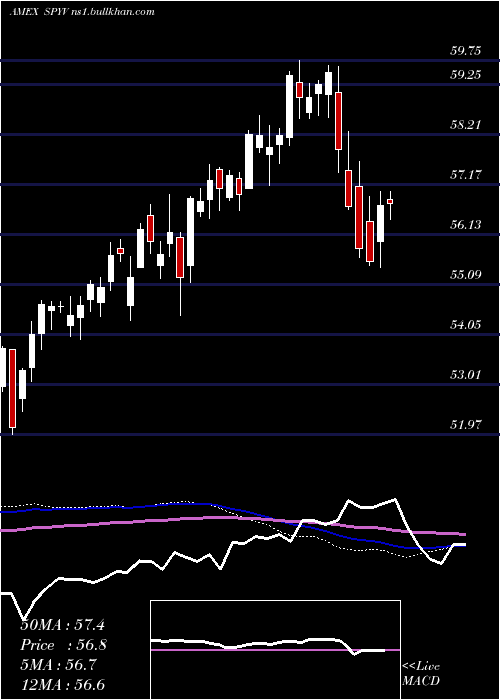Viewport: 500px width, 700px height.
Task: Click the 50MA : 57.4 readout
Action: [x=62, y=625]
